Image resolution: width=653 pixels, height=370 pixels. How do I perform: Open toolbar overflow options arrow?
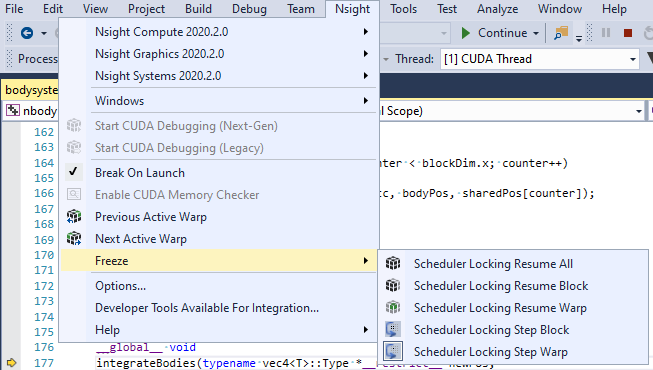tap(579, 38)
